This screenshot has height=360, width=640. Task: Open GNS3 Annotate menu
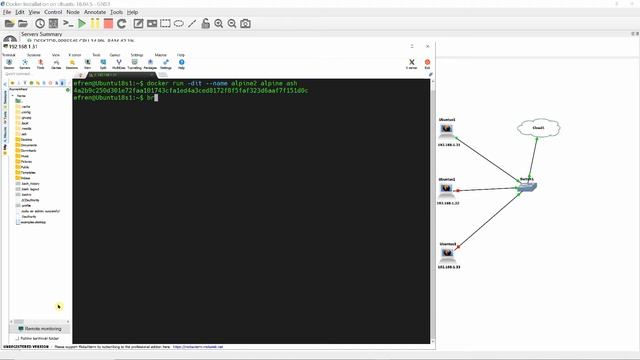[95, 12]
